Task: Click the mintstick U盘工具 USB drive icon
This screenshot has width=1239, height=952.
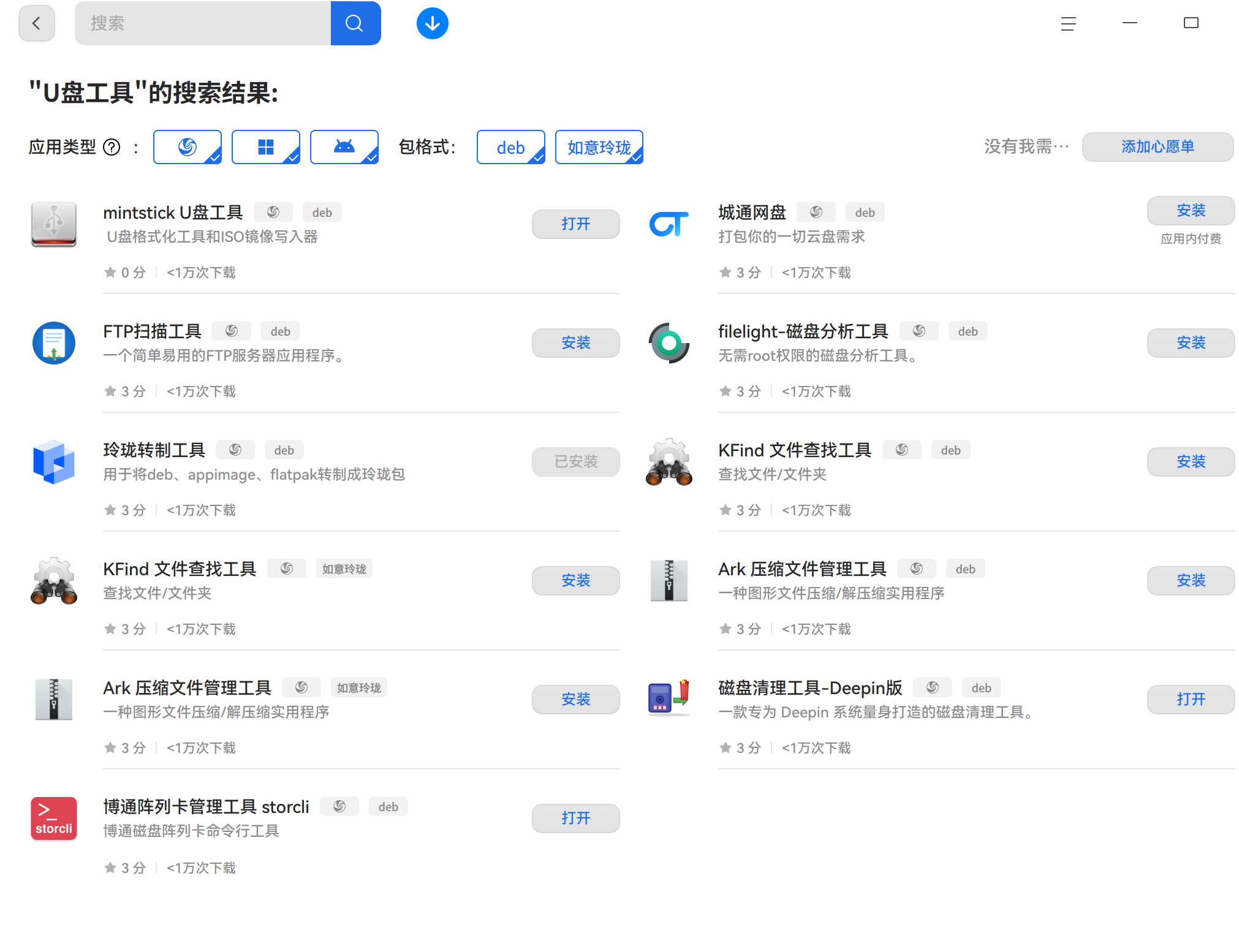Action: click(x=53, y=225)
